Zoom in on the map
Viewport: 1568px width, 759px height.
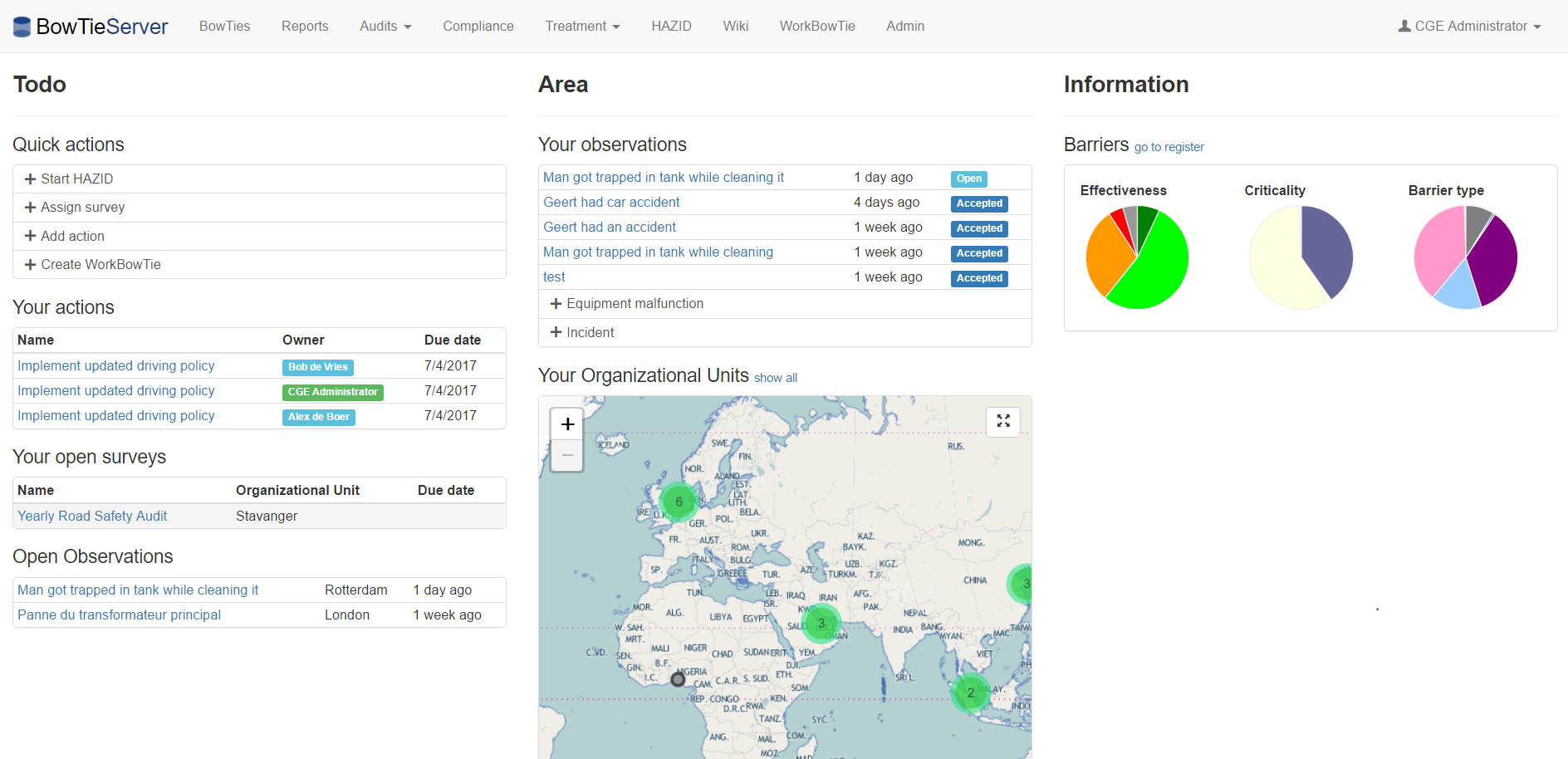(567, 424)
